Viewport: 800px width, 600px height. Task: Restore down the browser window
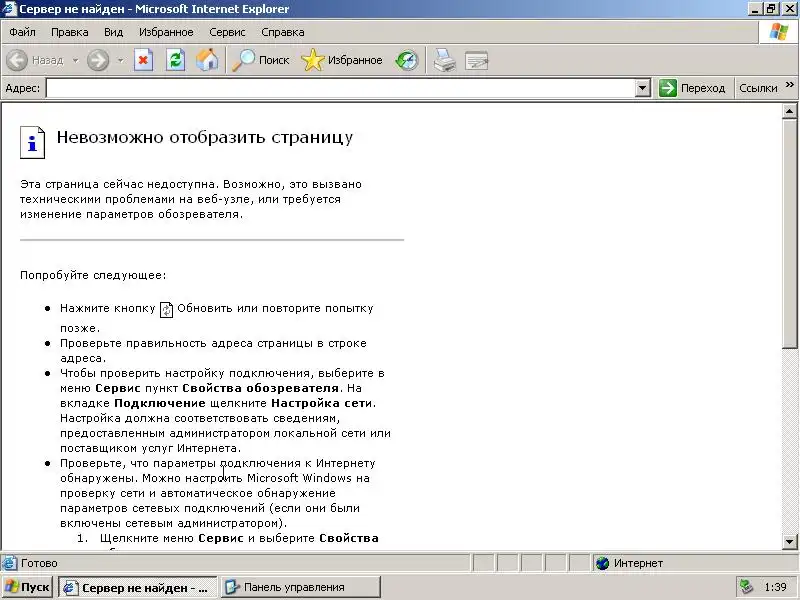(x=770, y=9)
